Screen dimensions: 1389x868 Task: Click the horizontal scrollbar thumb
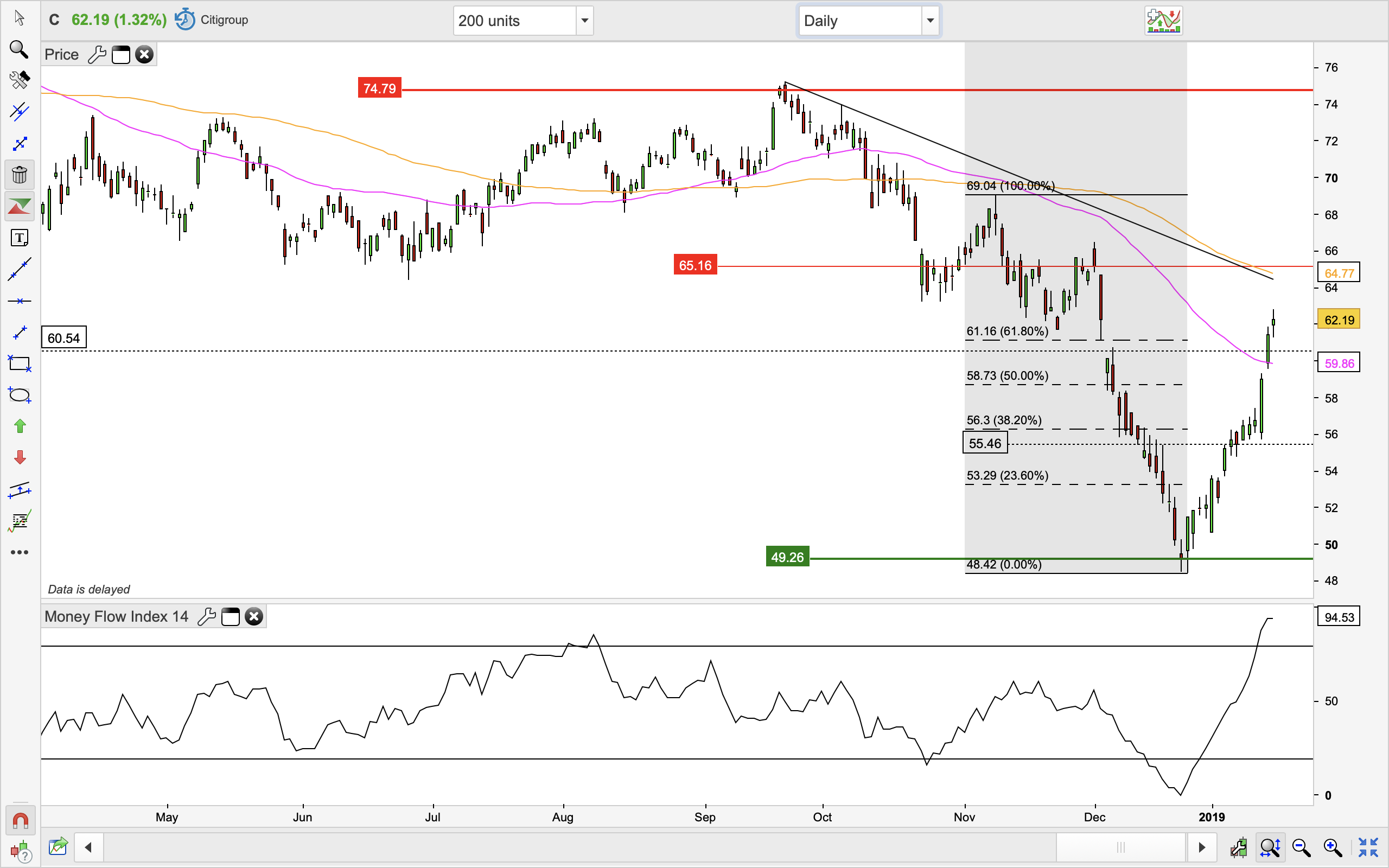pyautogui.click(x=1120, y=847)
